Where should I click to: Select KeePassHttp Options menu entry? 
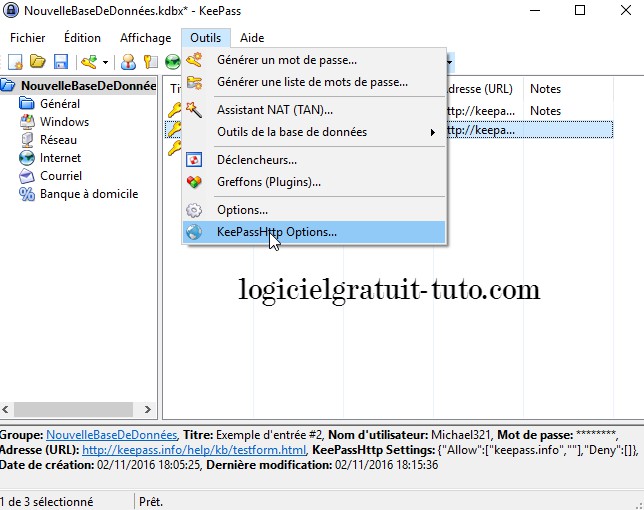point(314,232)
